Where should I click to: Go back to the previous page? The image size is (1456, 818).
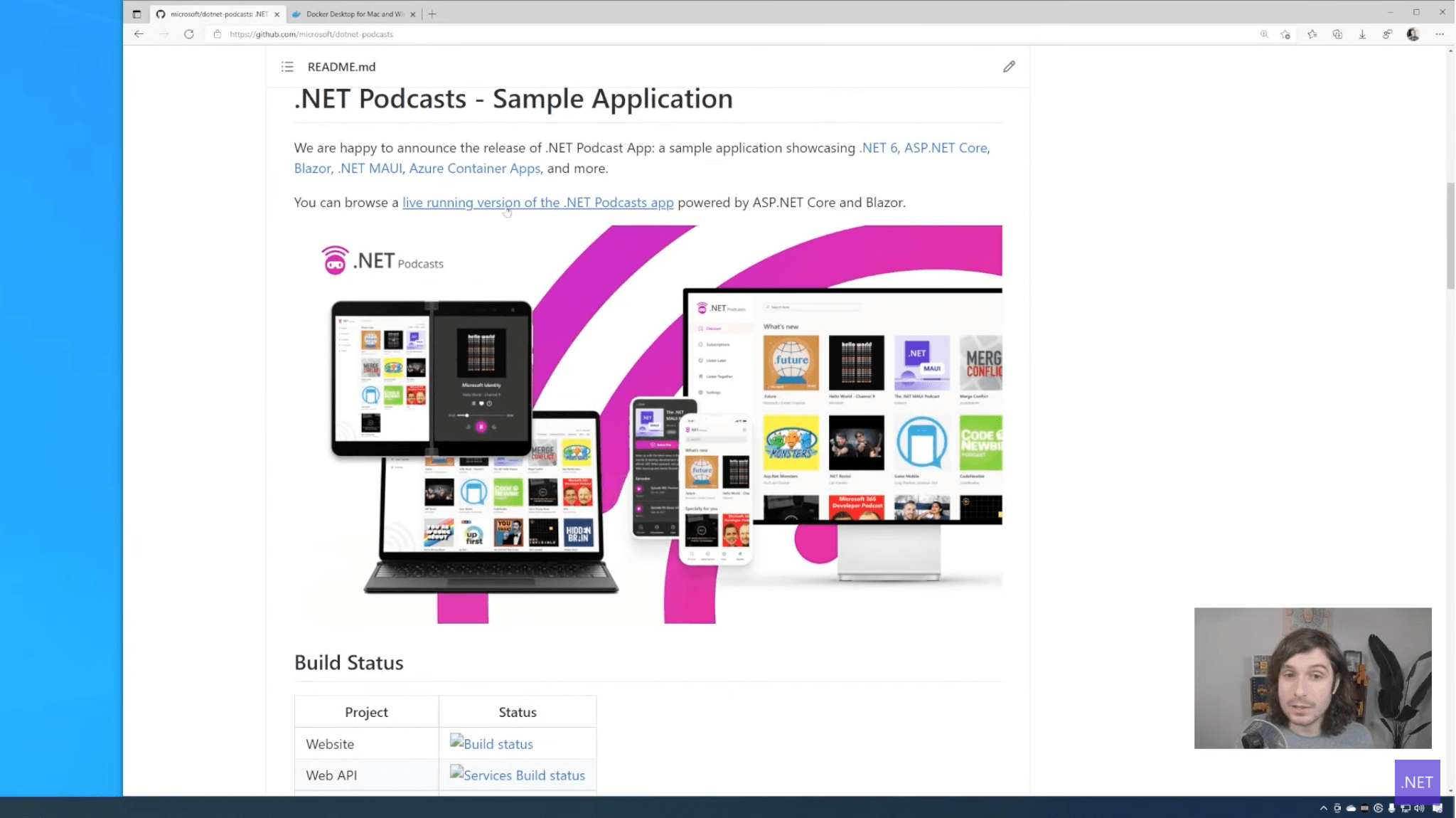[139, 34]
